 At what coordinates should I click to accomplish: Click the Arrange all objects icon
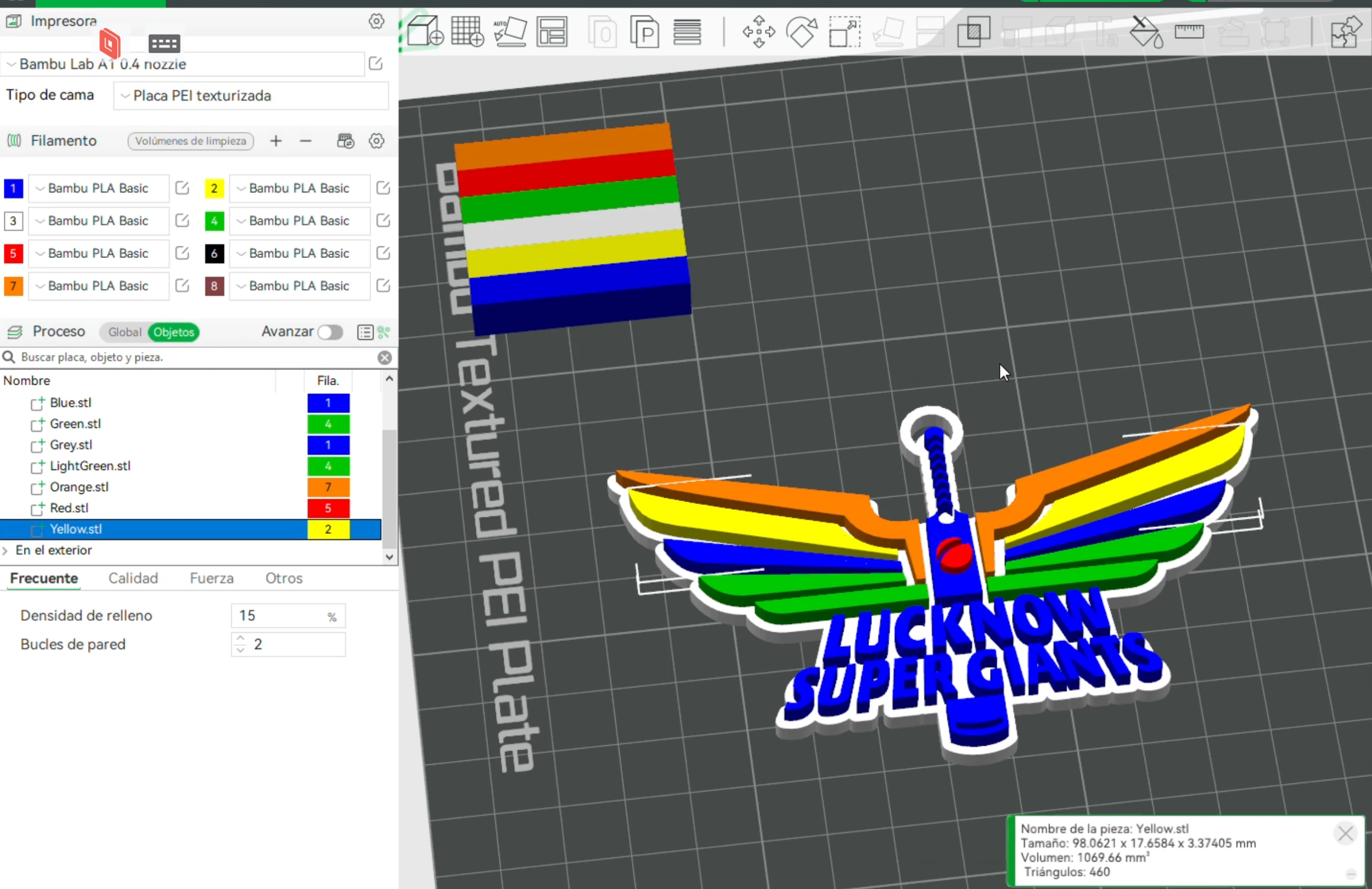point(552,31)
